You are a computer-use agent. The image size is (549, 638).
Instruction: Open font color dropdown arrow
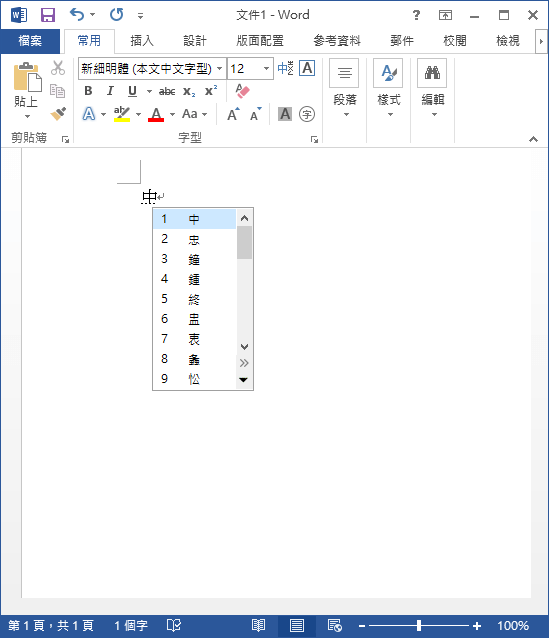(173, 114)
